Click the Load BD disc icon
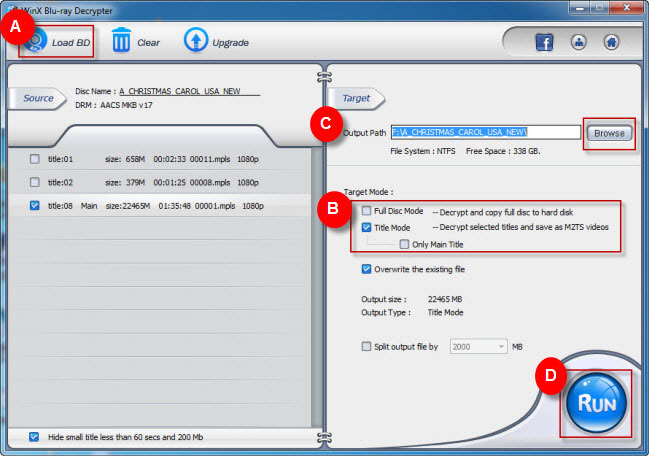 tap(35, 41)
